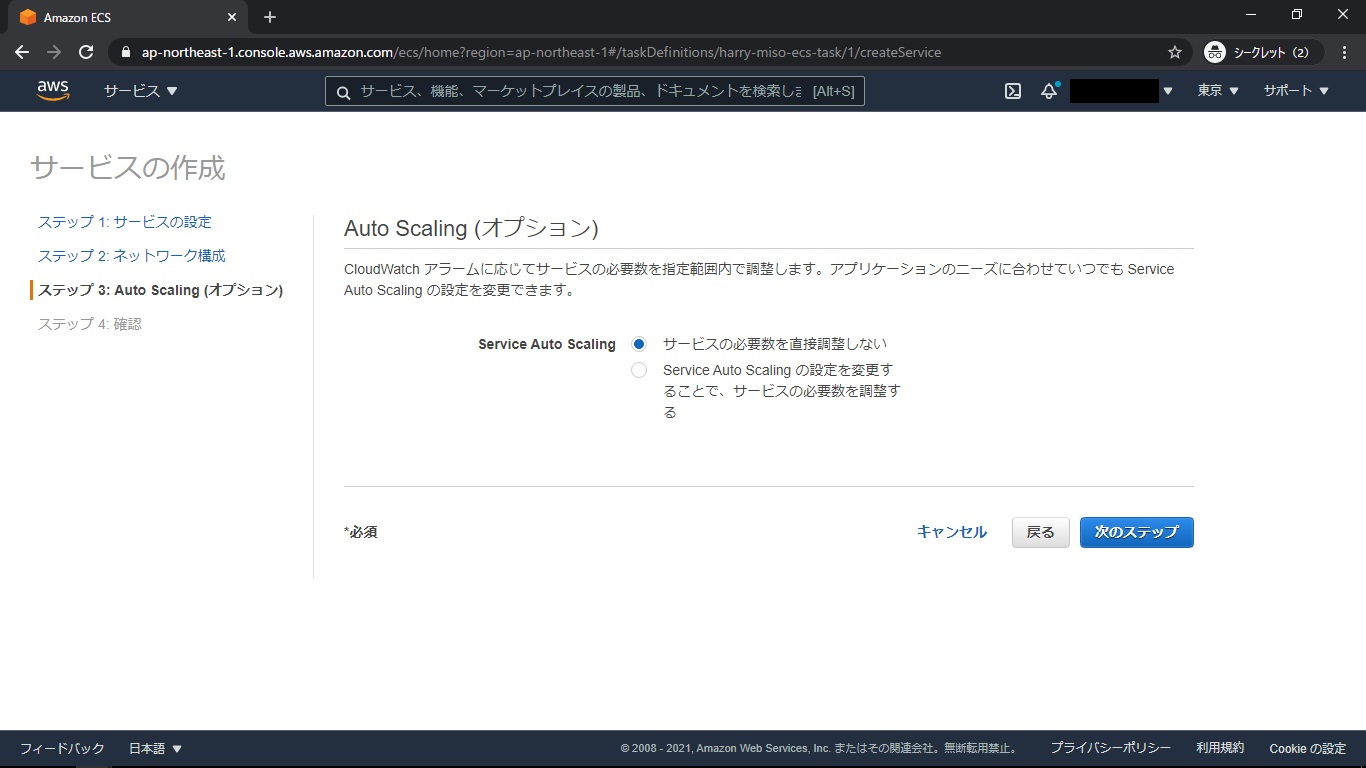Reload the page with browser refresh icon

pyautogui.click(x=86, y=52)
